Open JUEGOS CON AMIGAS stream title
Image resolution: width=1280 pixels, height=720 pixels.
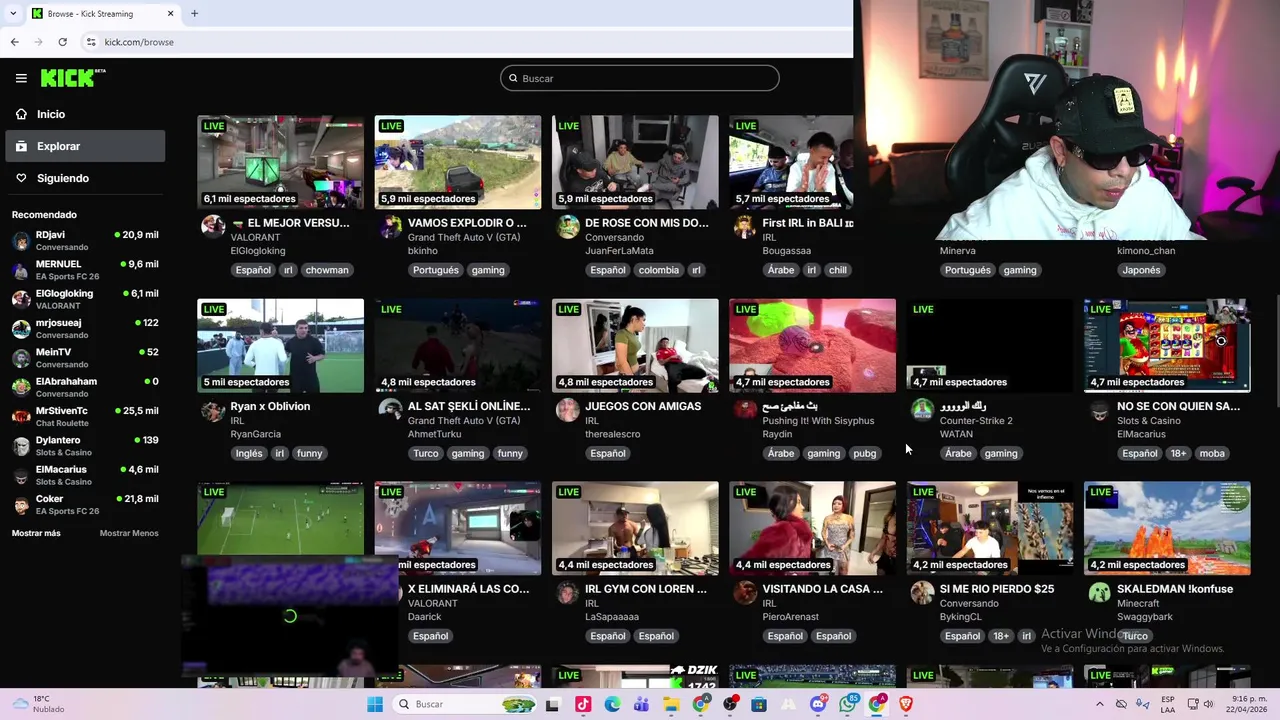[643, 406]
